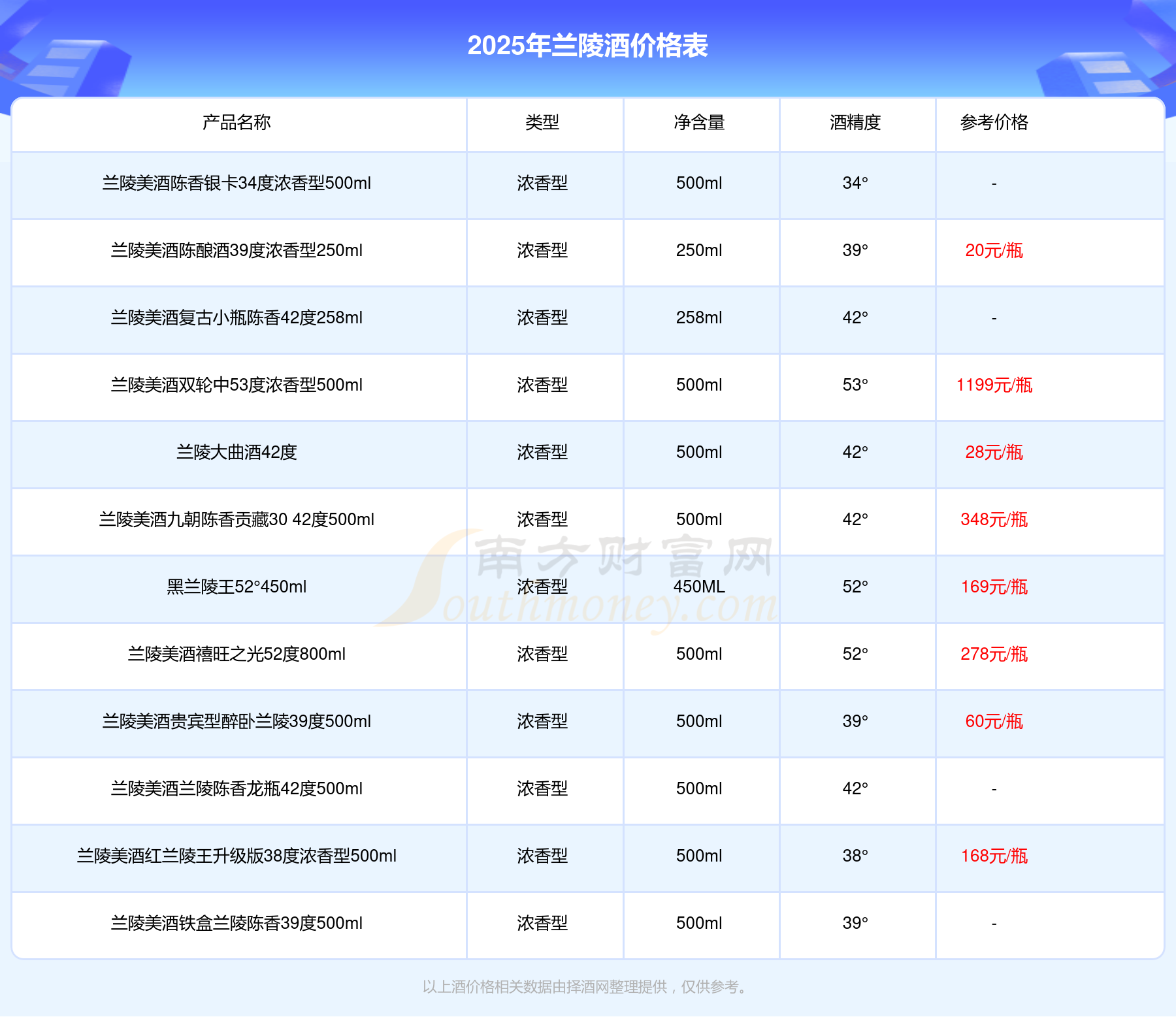Click 42° in the 龙瓶 row
Screen dimensions: 1176x1019
click(x=855, y=788)
